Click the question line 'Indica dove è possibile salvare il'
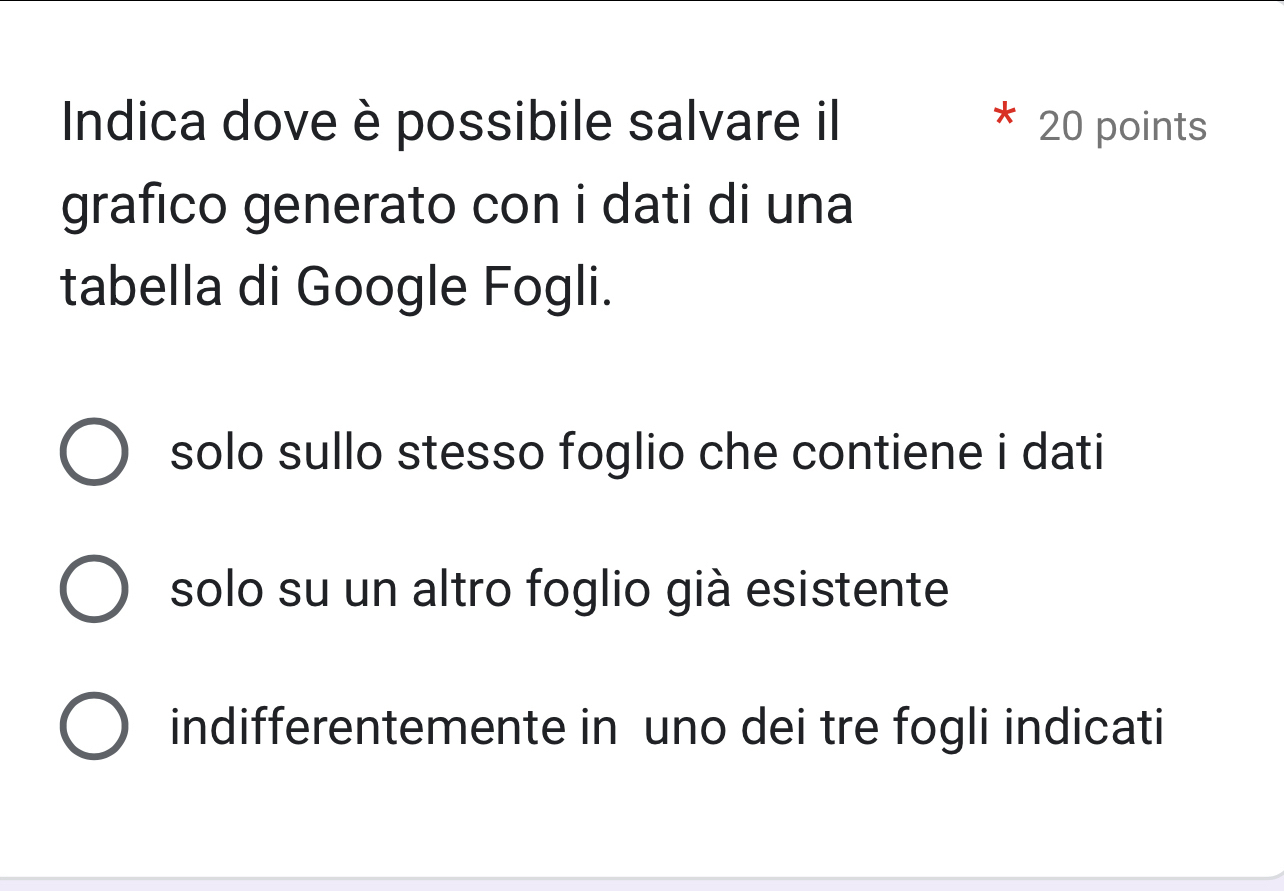The height and width of the screenshot is (891, 1284). point(450,123)
